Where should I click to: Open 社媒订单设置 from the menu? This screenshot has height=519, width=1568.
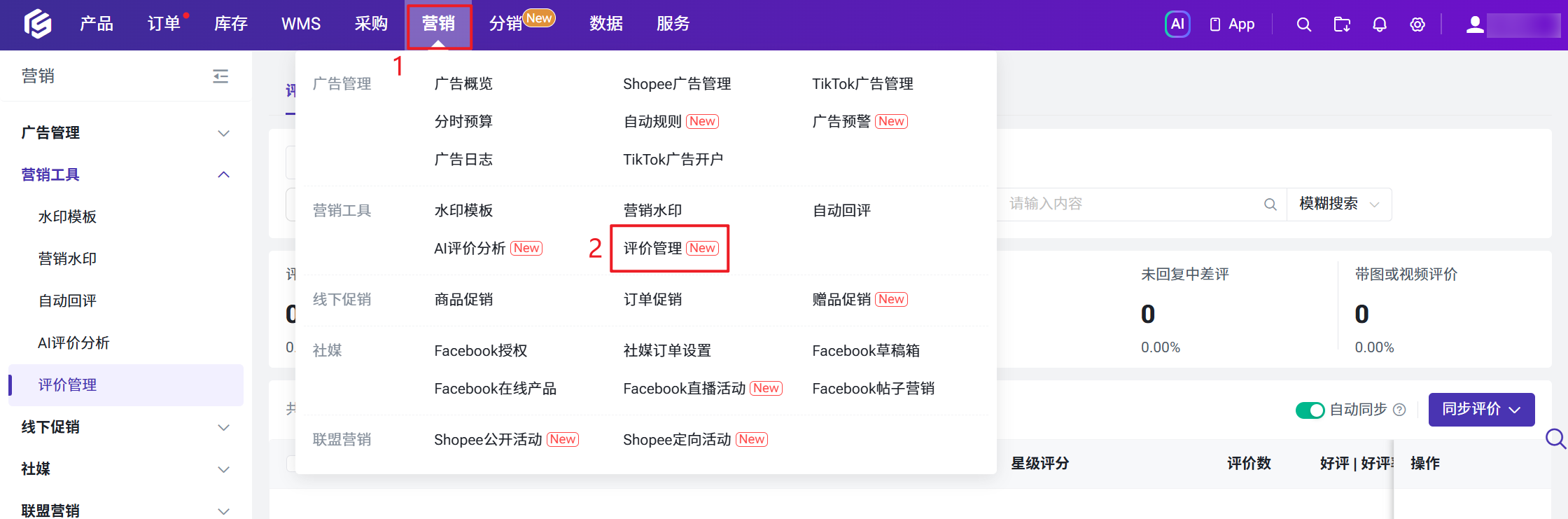click(x=667, y=351)
